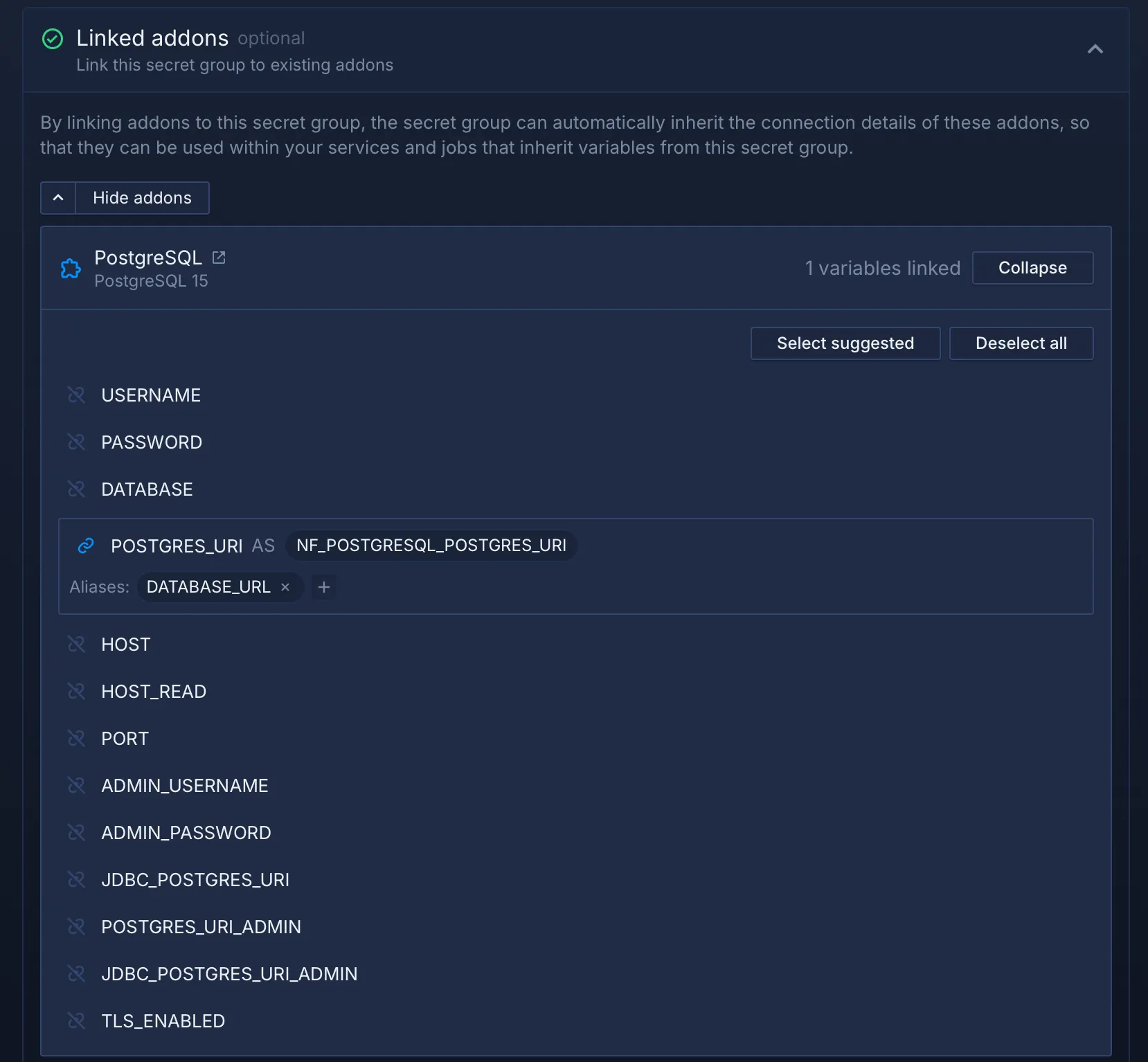Image resolution: width=1148 pixels, height=1062 pixels.
Task: Click unlinked icon beside HOST
Action: click(76, 644)
